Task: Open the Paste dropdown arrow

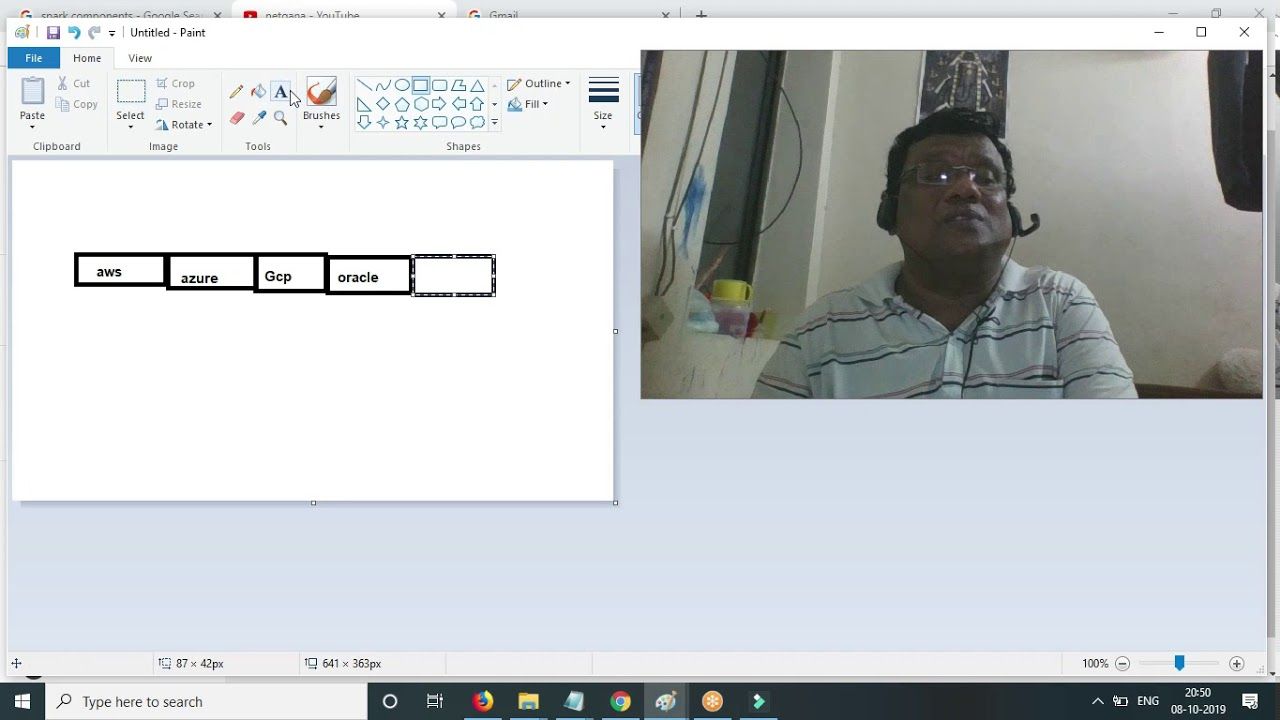Action: coord(32,127)
